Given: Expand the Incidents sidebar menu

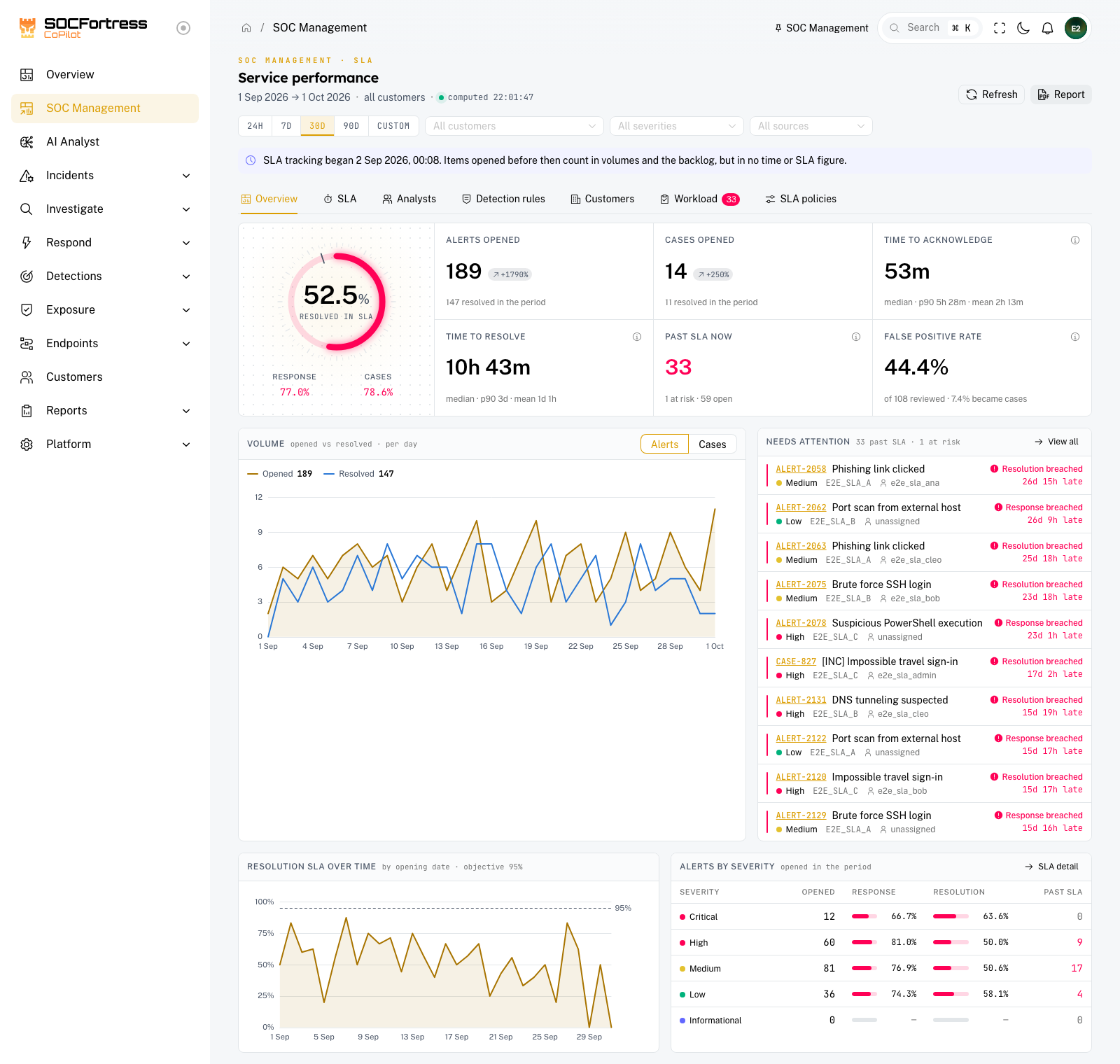Looking at the screenshot, I should (105, 176).
